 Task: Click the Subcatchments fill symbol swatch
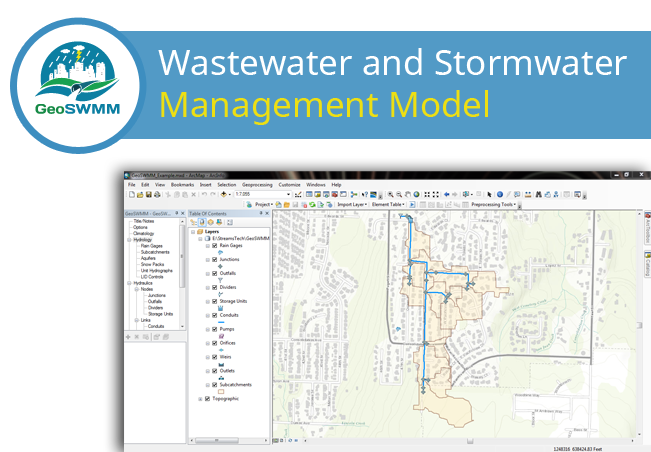pyautogui.click(x=221, y=391)
